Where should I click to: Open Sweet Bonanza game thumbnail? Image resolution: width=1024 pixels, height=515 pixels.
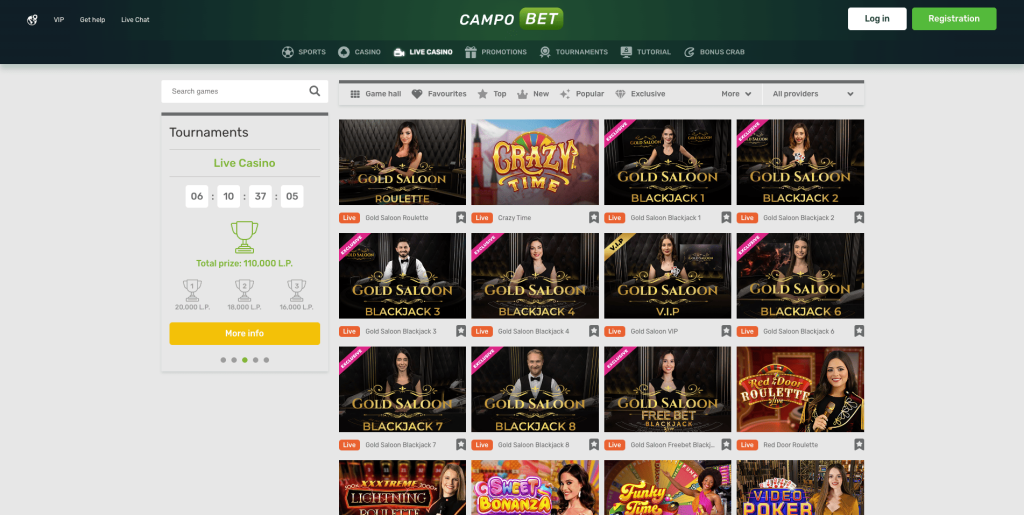[x=535, y=488]
